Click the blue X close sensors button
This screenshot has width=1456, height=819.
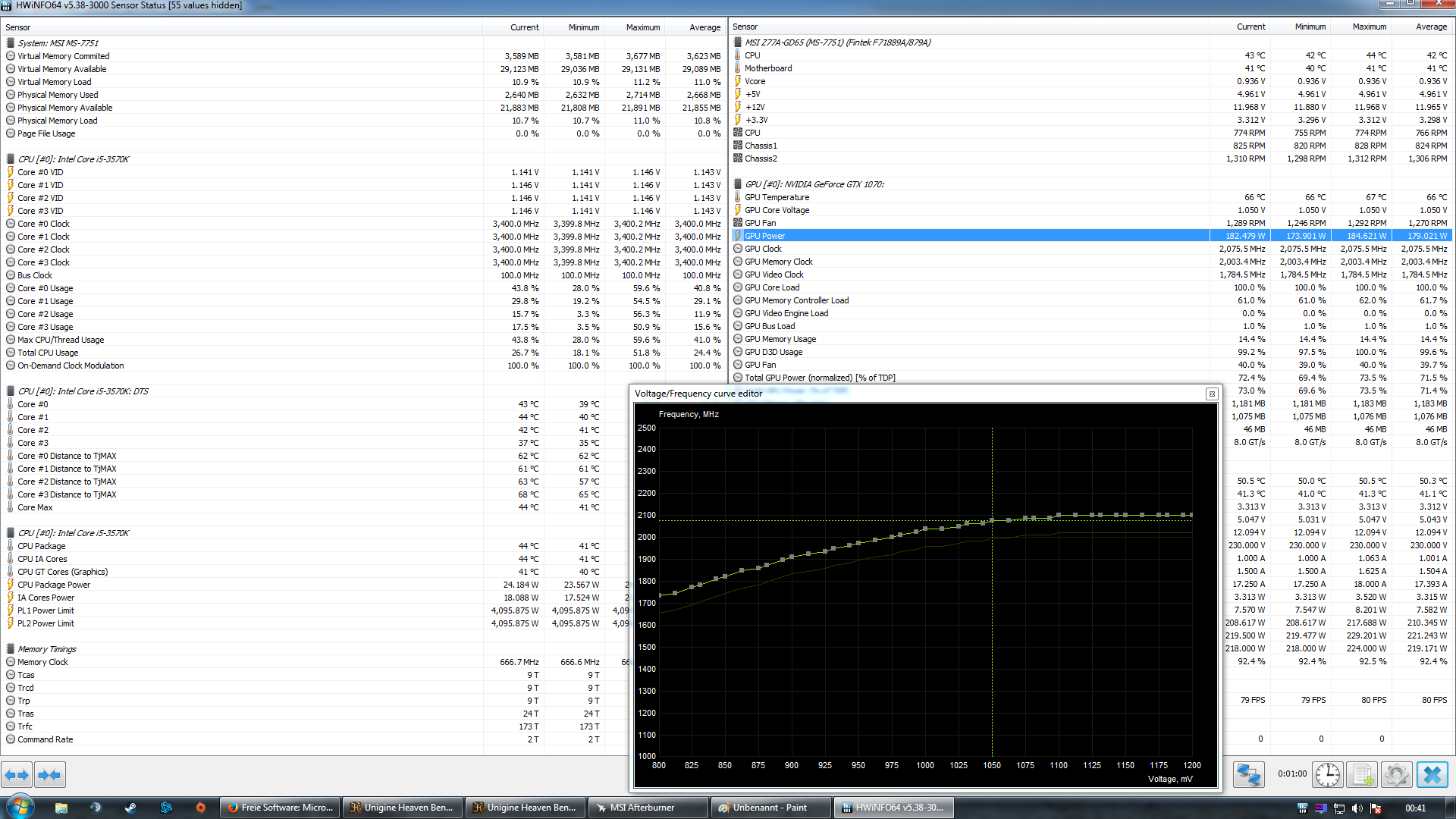(1432, 775)
